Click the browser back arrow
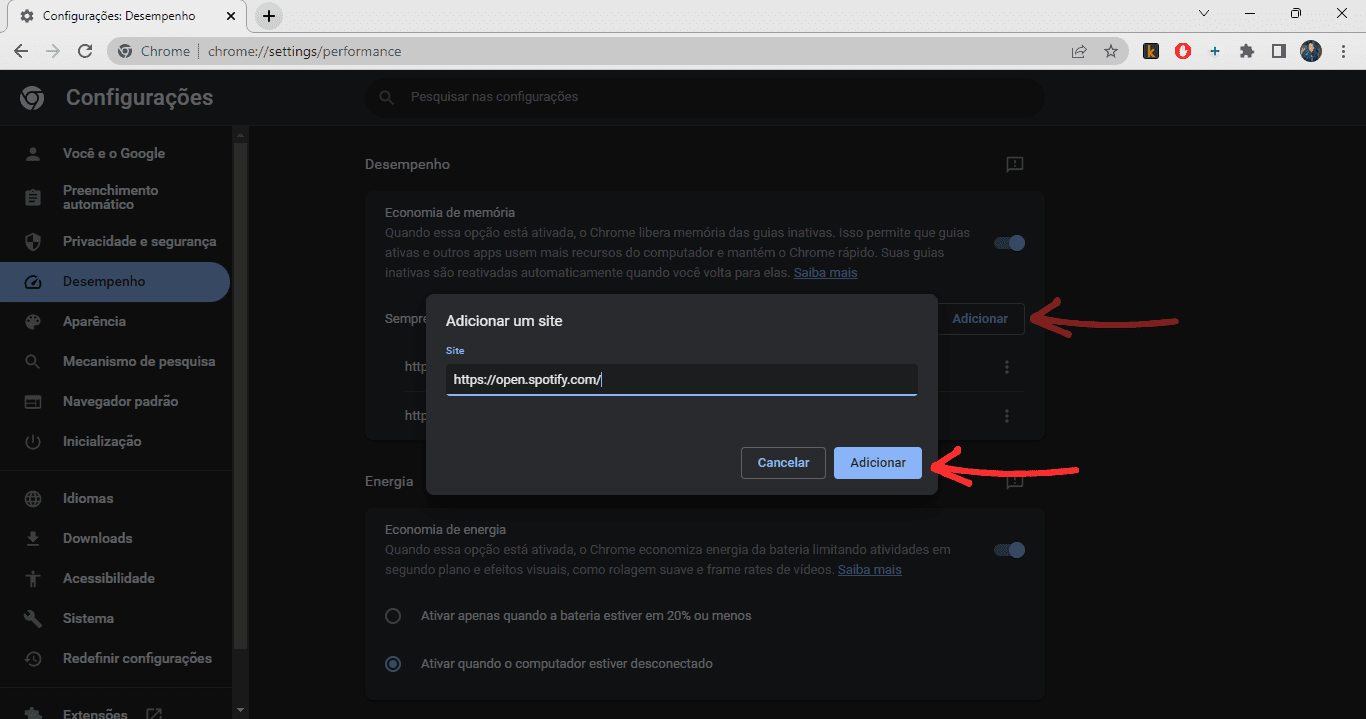This screenshot has height=719, width=1366. [x=21, y=51]
